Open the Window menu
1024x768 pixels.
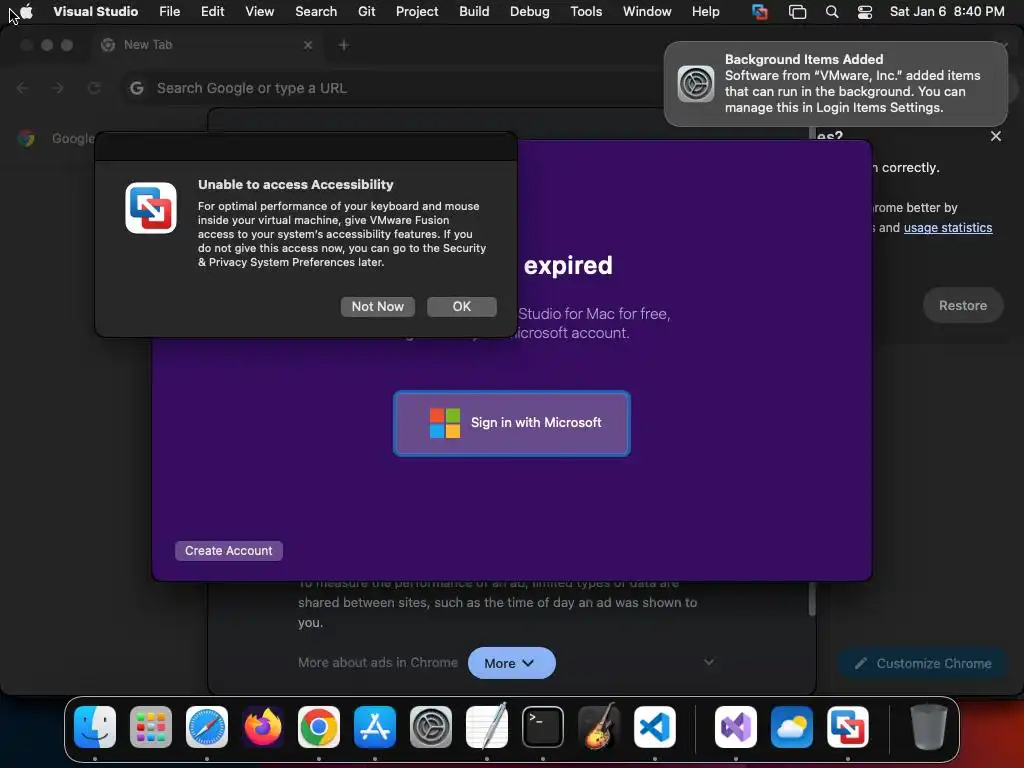coord(647,11)
